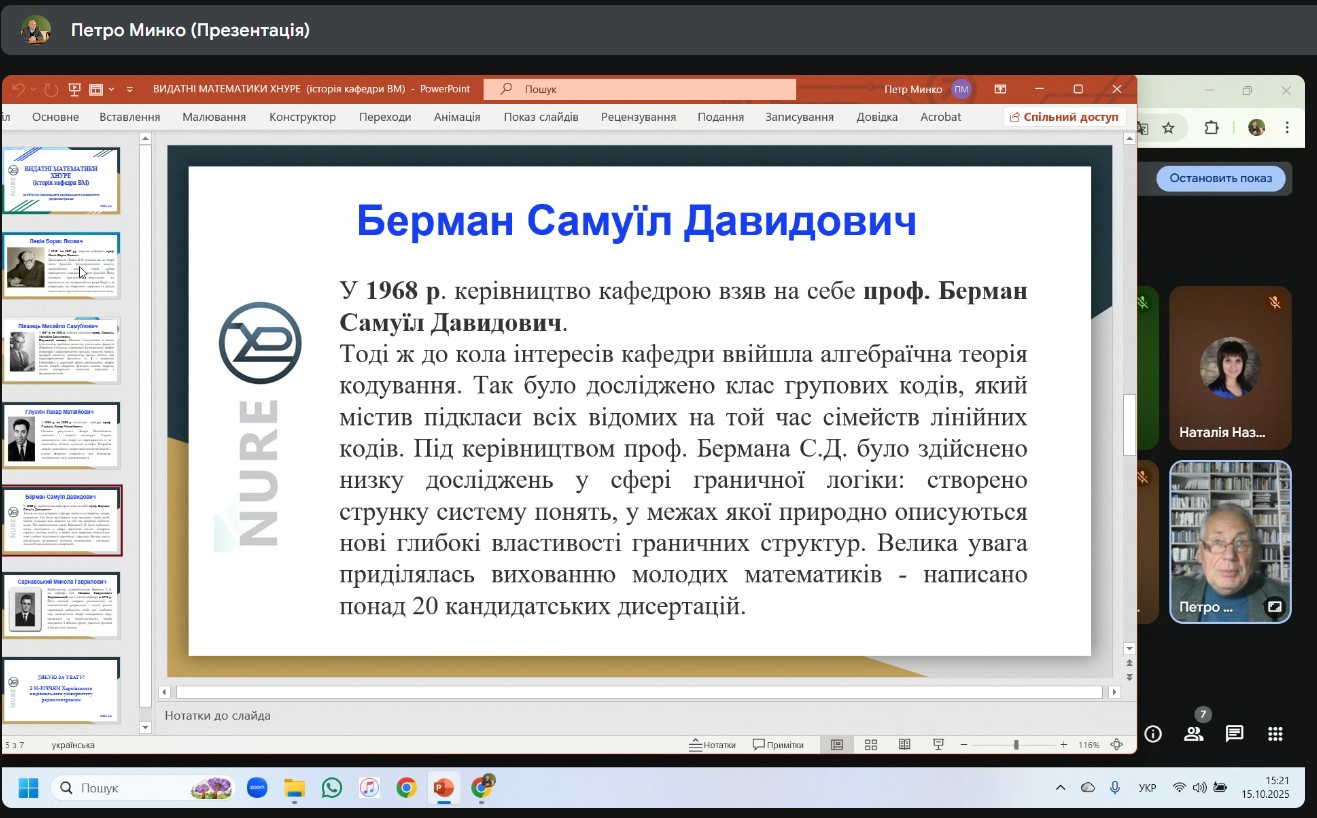Screen dimensions: 1317x818
Task: Switch to the Показ слайдів tab
Action: 541,117
